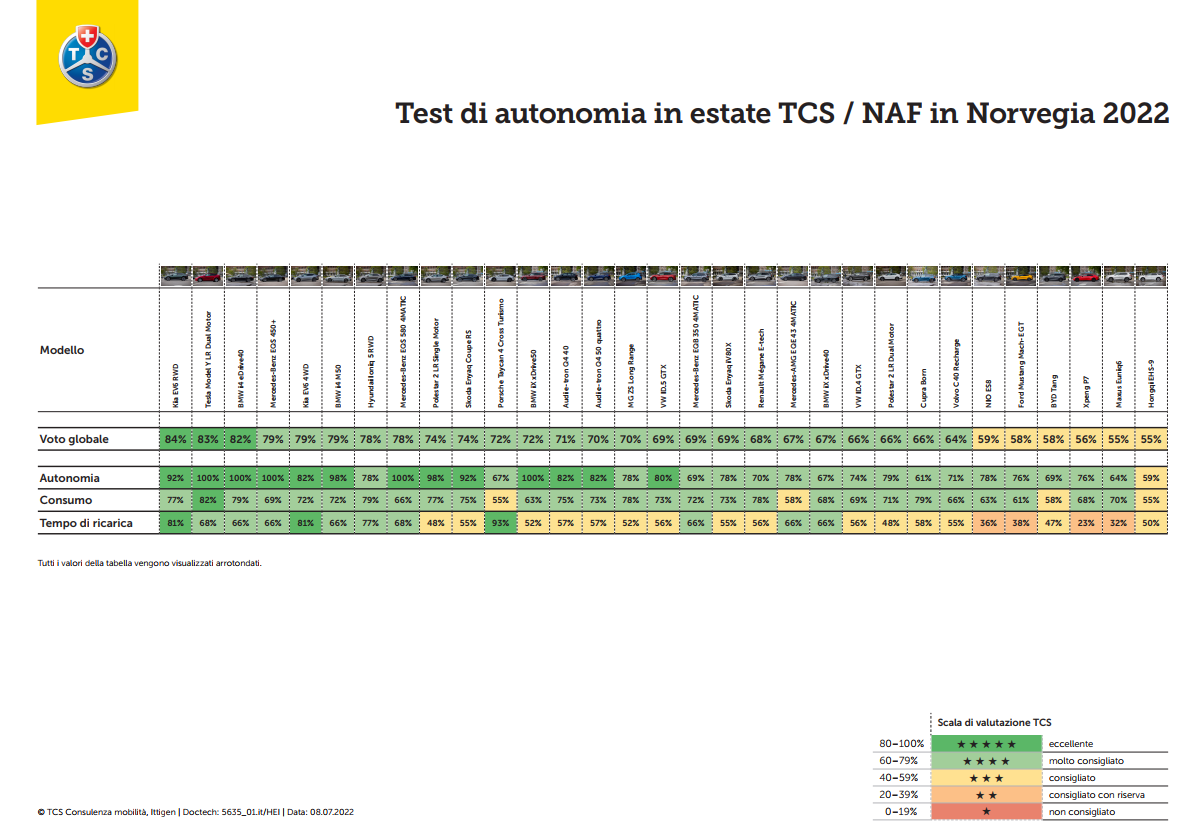Open the yellow Ford Mustang Mach-E GT photo
The height and width of the screenshot is (838, 1195).
(1021, 276)
